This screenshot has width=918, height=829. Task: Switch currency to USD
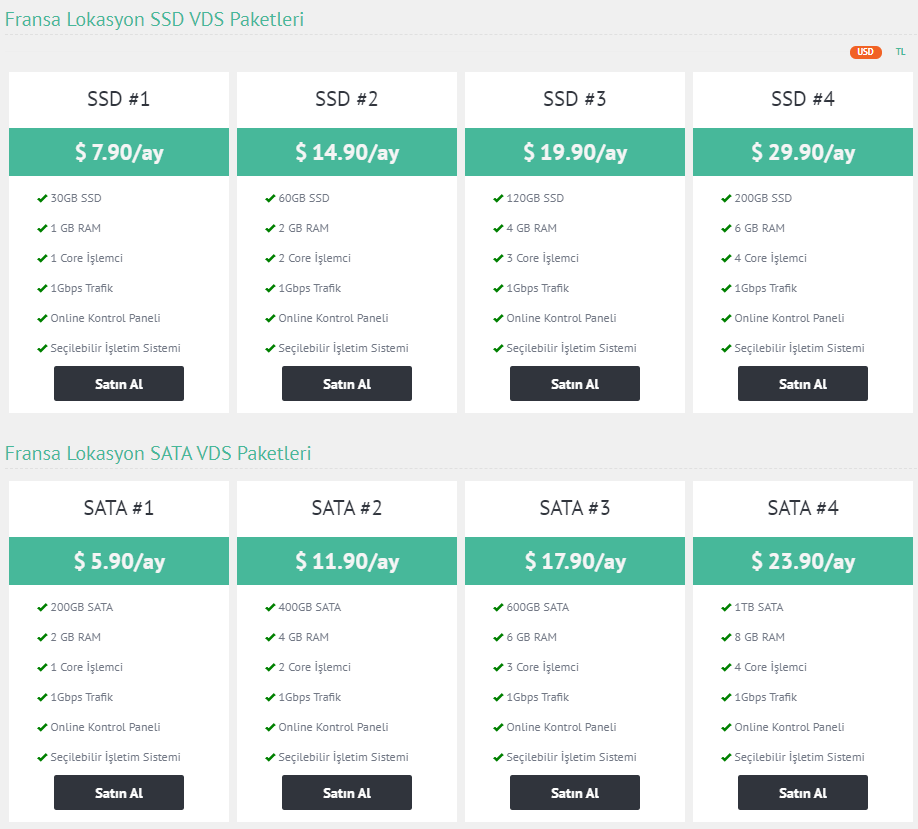(865, 52)
